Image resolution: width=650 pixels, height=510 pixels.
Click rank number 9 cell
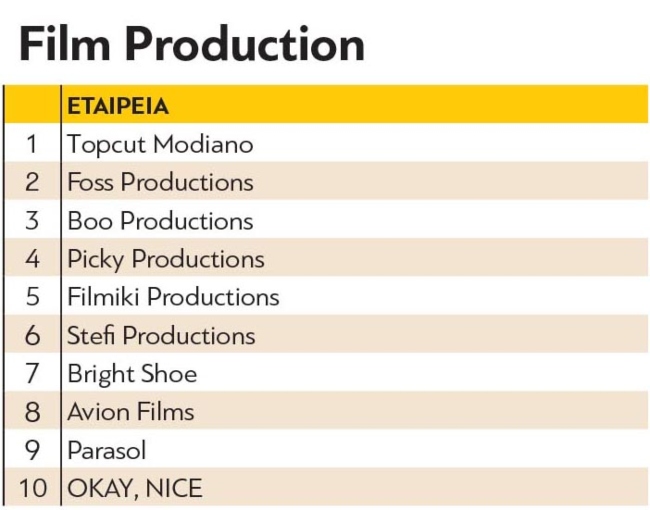(32, 450)
